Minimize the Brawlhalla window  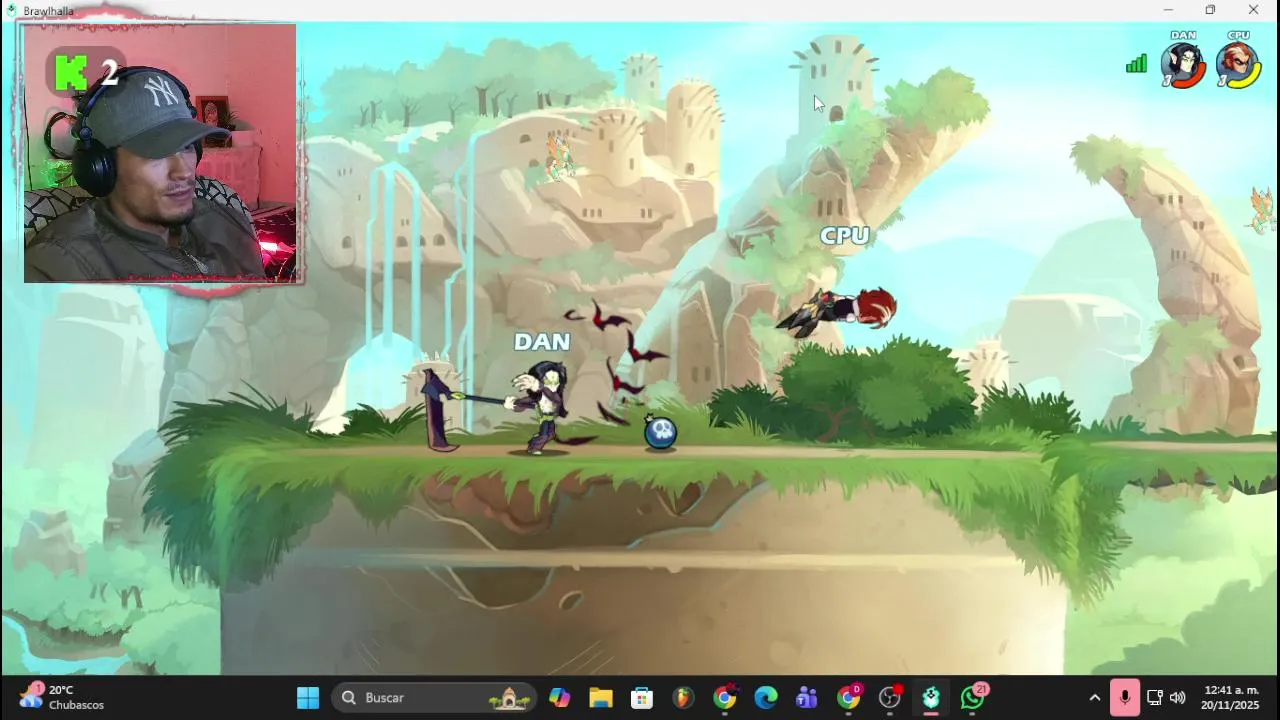pos(1168,10)
